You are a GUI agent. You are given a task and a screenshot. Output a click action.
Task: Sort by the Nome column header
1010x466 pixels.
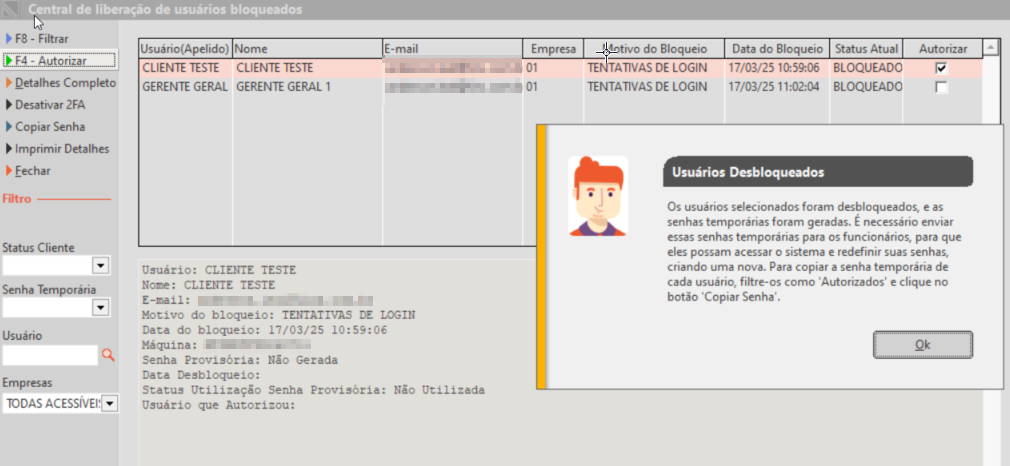tap(307, 49)
